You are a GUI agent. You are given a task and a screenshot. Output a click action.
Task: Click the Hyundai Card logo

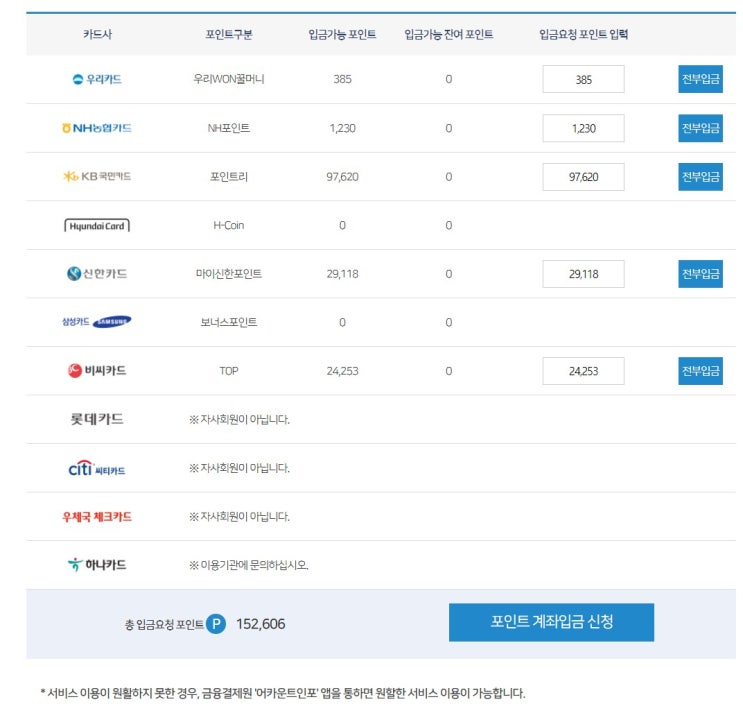pos(97,226)
